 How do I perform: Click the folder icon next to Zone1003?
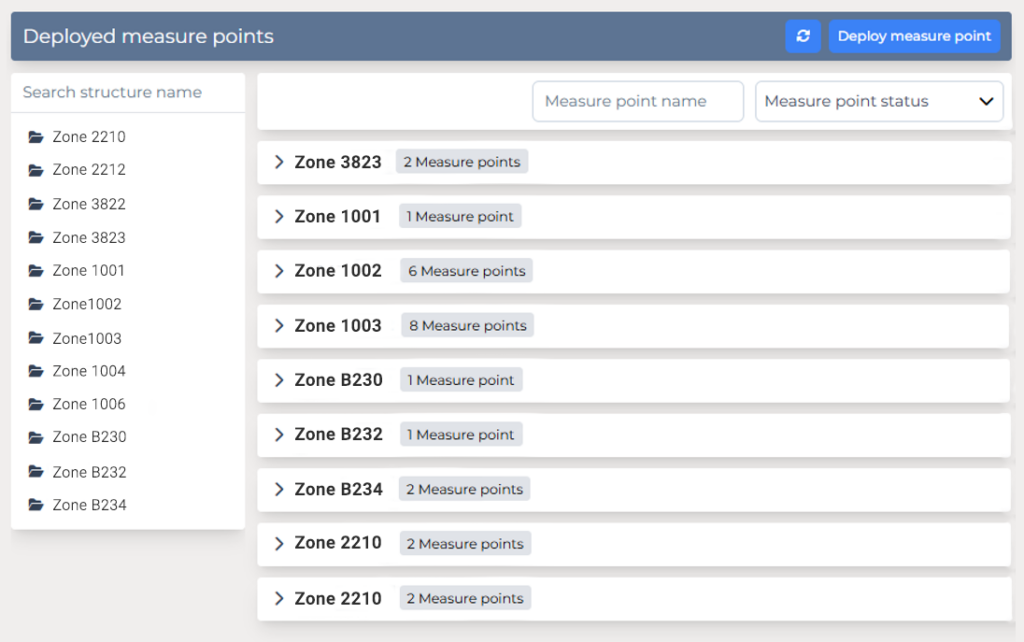pyautogui.click(x=33, y=337)
